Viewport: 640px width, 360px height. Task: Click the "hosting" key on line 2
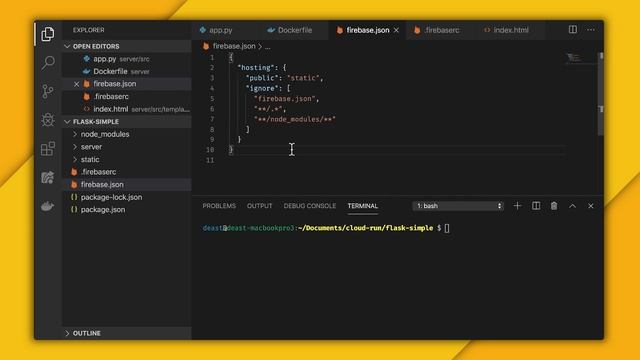(x=256, y=67)
